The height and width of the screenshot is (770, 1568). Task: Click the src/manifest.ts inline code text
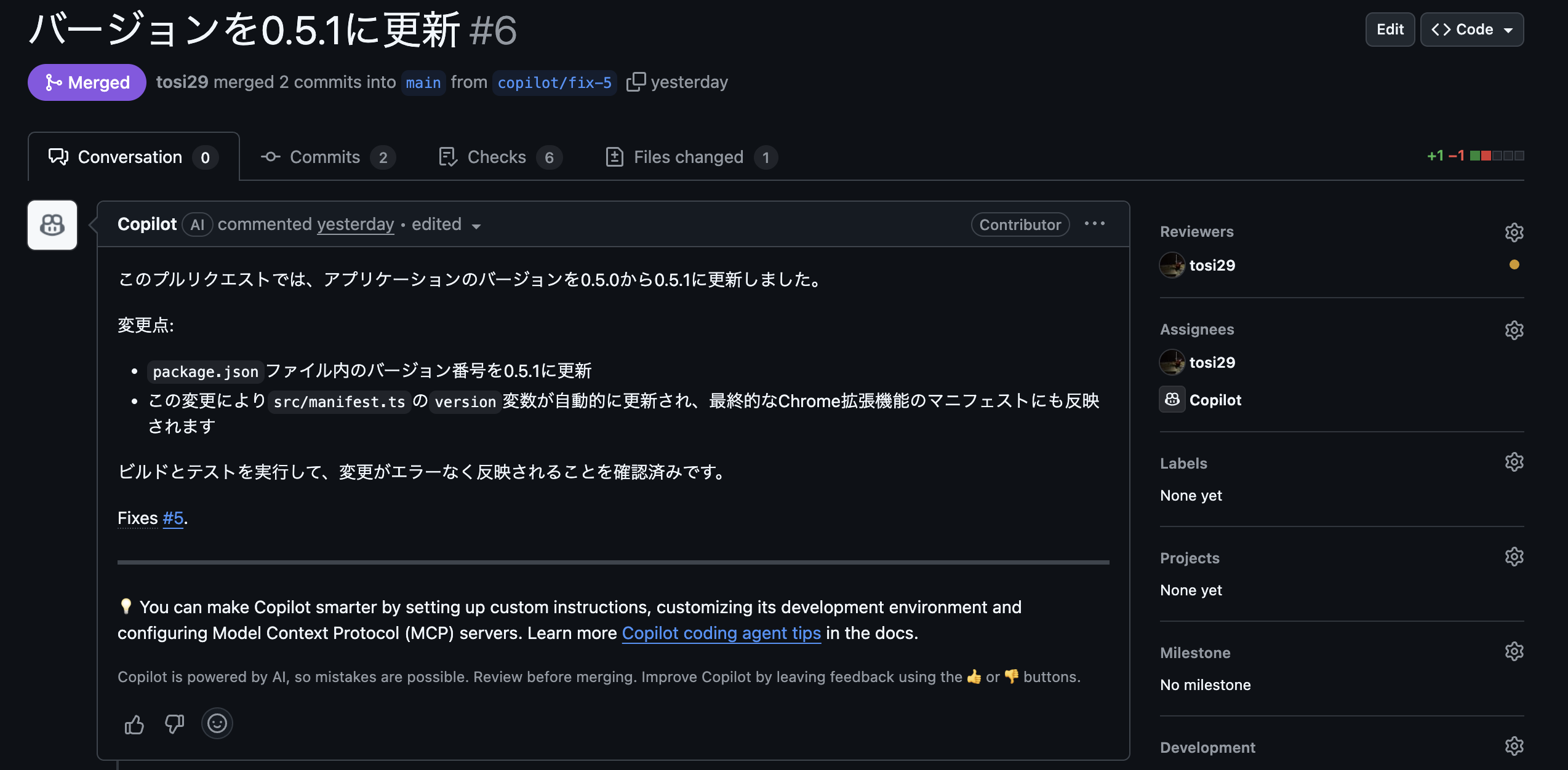pos(339,402)
